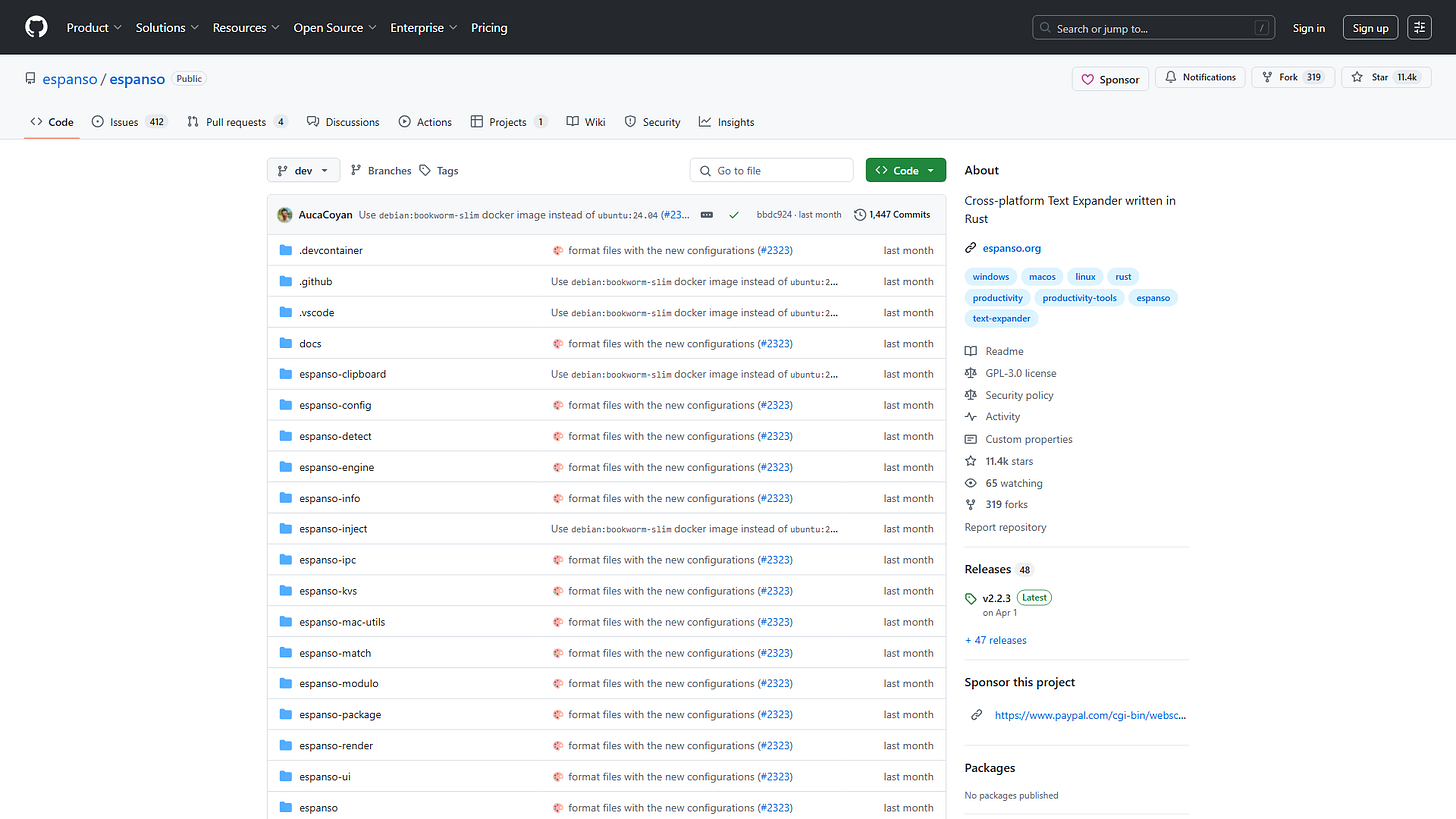Click the Tags link

[x=439, y=171]
